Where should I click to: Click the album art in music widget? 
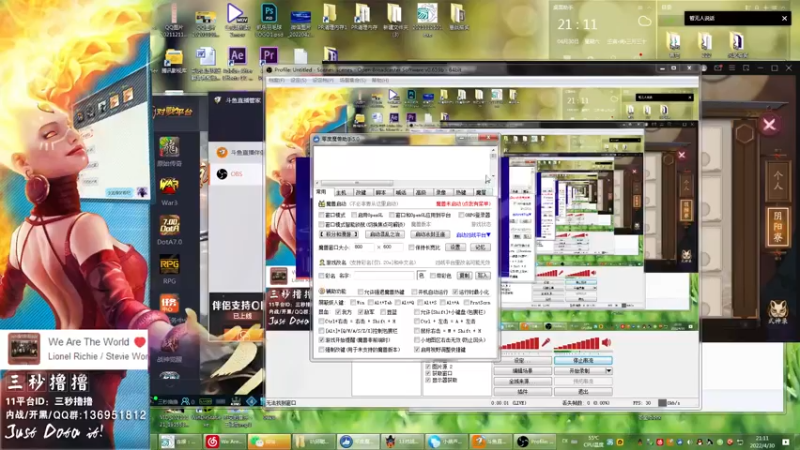[x=23, y=349]
